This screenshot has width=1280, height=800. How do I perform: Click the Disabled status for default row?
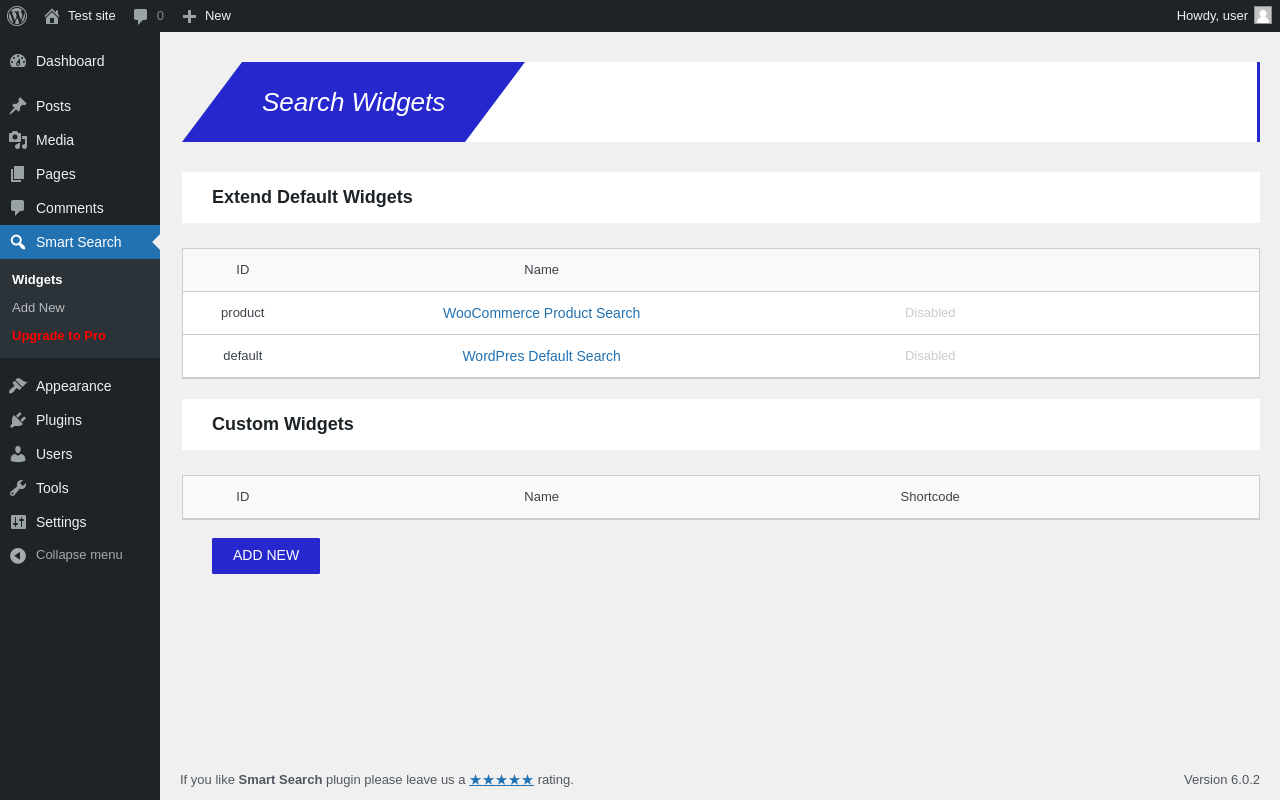click(x=930, y=356)
